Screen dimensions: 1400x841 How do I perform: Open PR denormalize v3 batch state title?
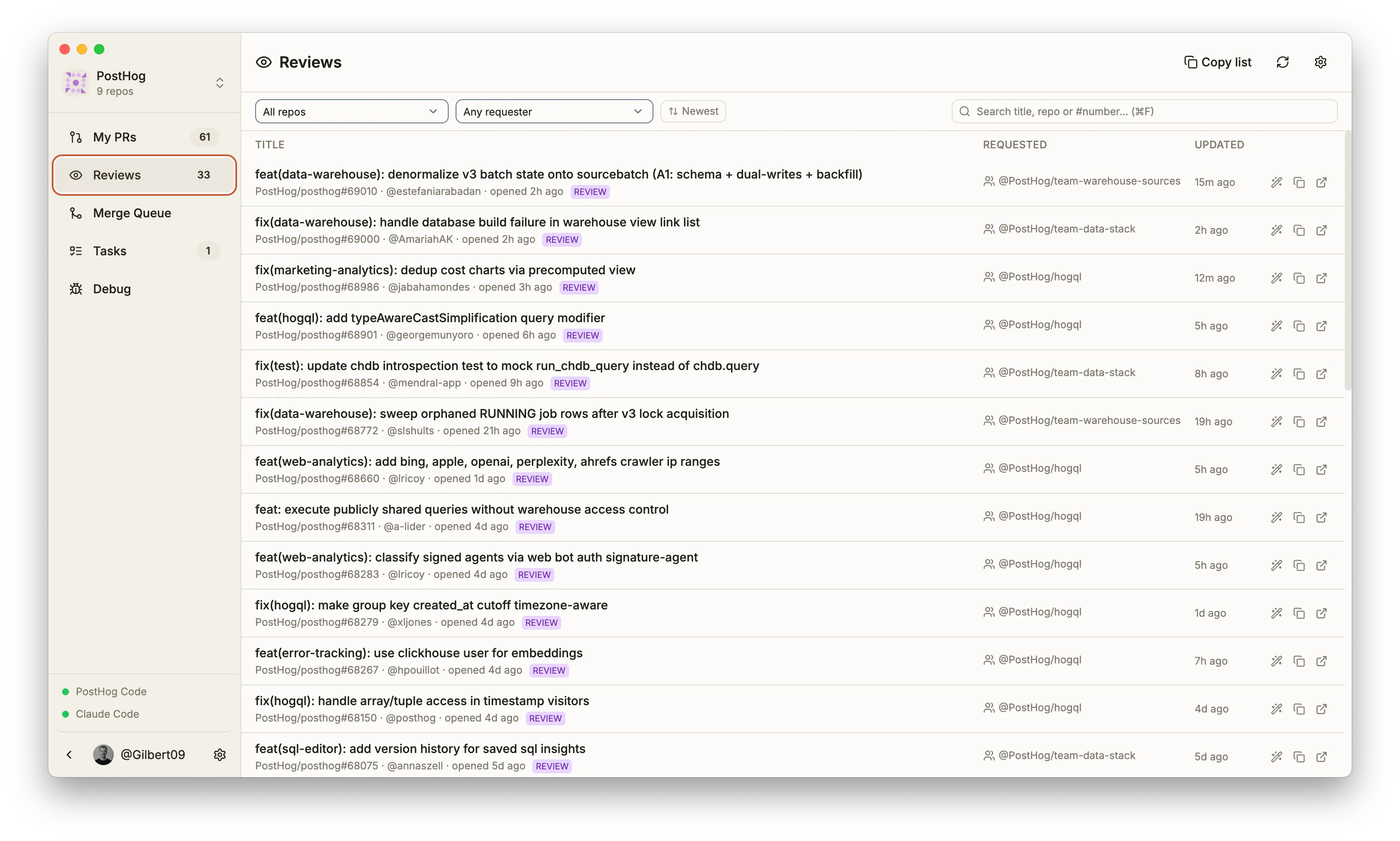tap(559, 175)
